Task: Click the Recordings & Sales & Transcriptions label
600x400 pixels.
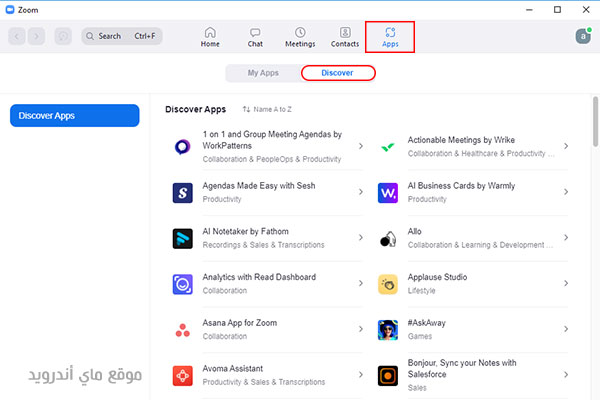Action: point(263,245)
